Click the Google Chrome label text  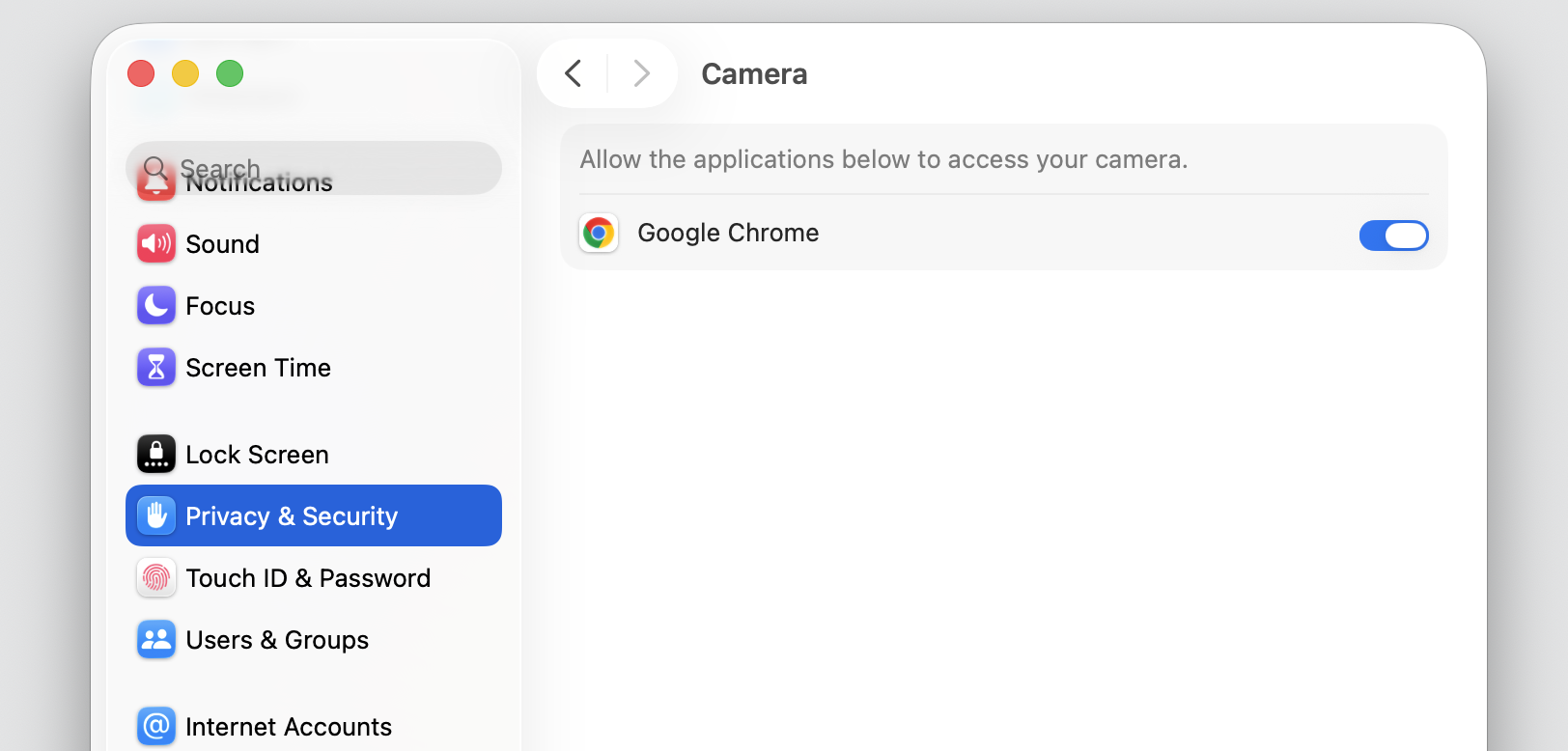coord(728,234)
